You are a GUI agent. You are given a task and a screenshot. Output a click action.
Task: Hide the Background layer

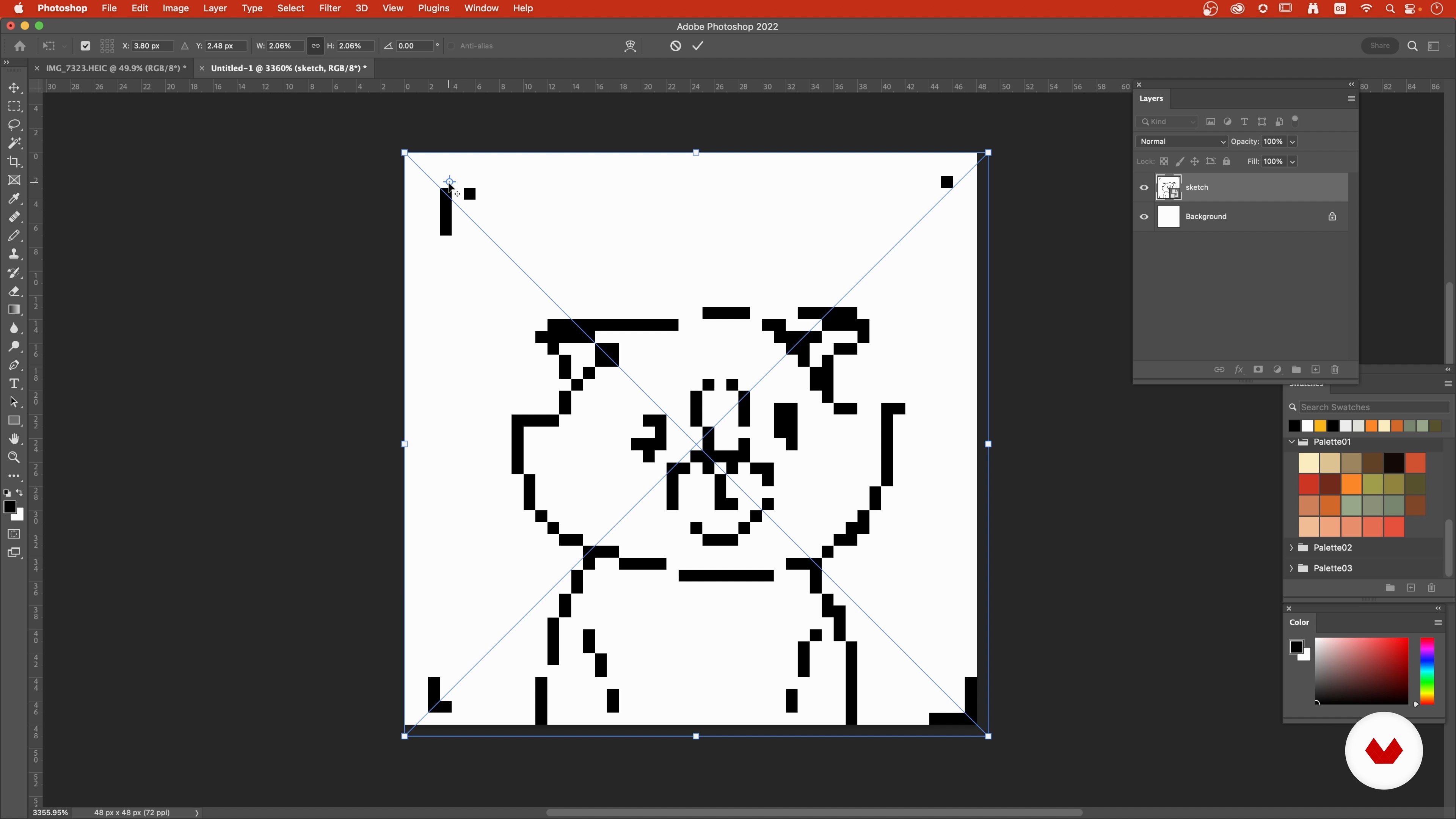pos(1144,217)
